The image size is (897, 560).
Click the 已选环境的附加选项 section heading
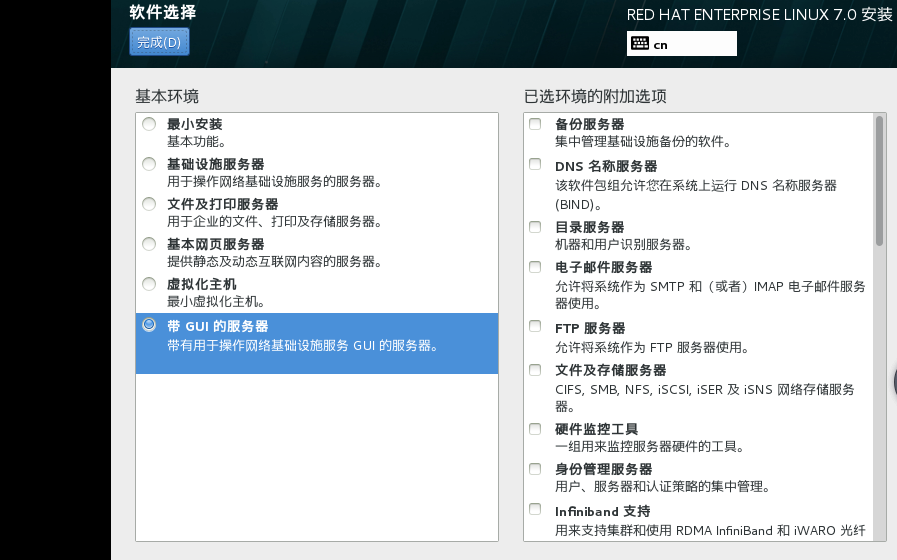596,96
